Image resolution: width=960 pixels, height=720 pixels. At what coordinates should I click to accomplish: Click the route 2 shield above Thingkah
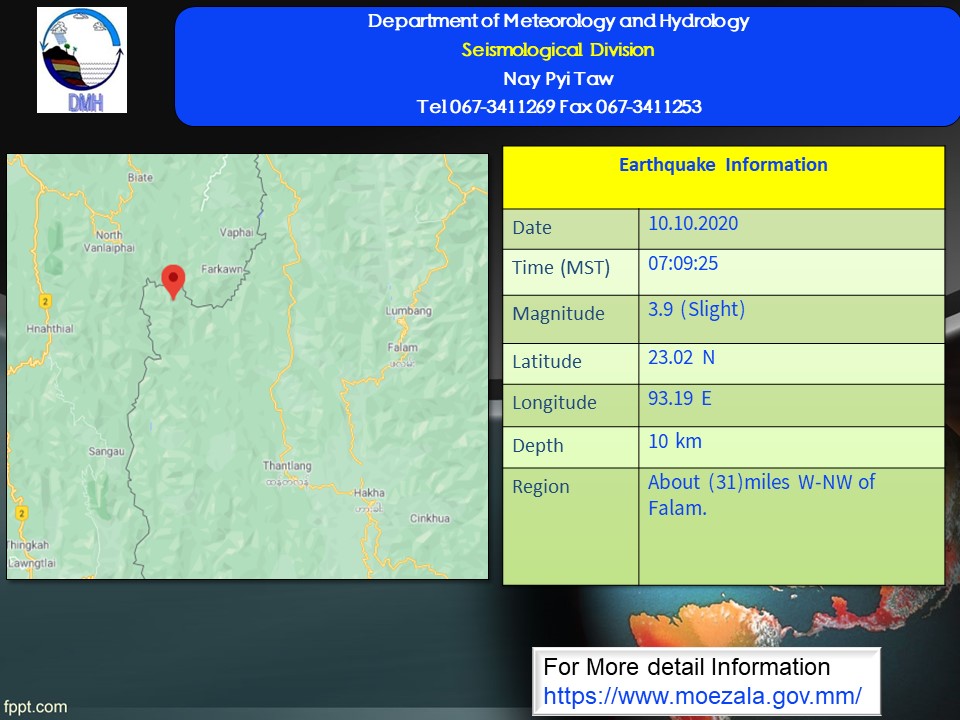click(19, 513)
